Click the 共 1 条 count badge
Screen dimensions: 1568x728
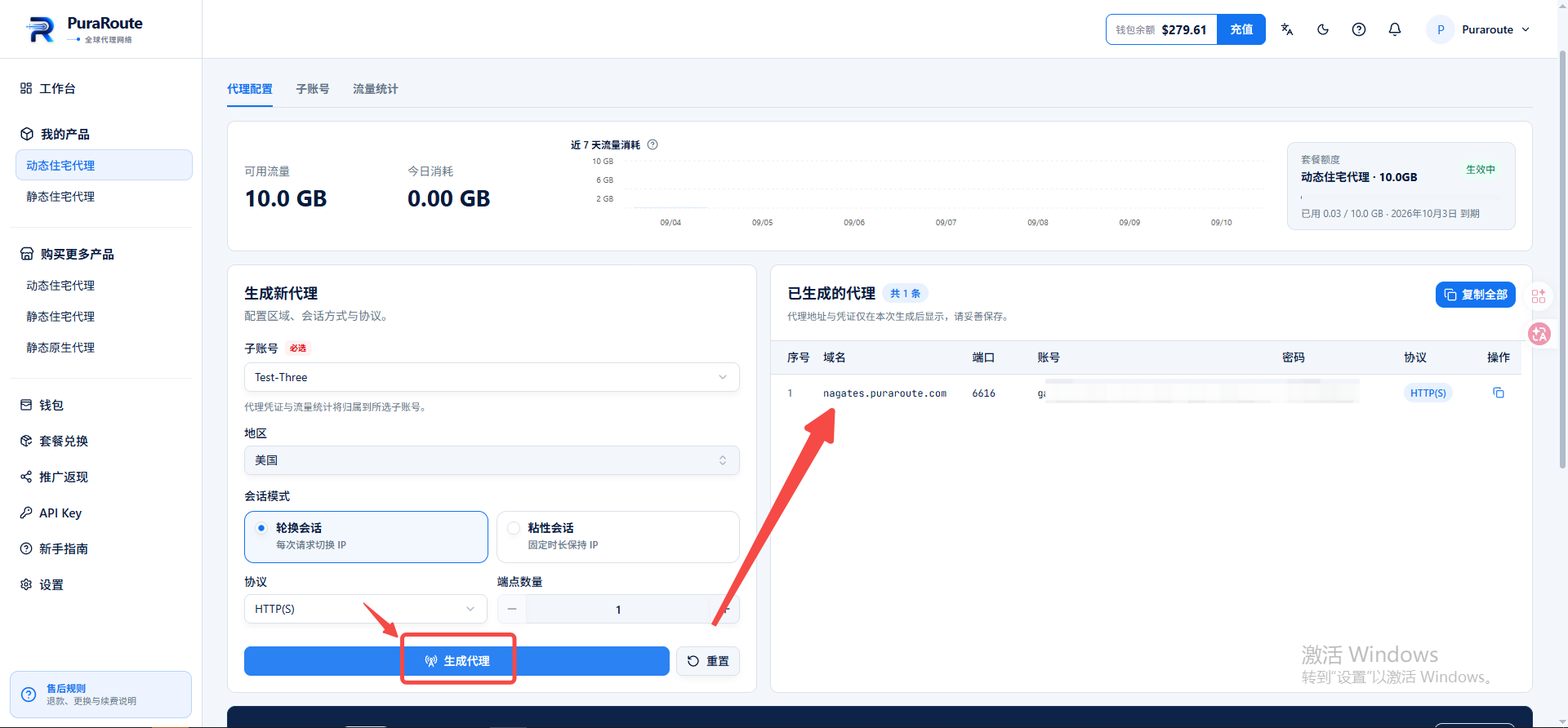[905, 294]
